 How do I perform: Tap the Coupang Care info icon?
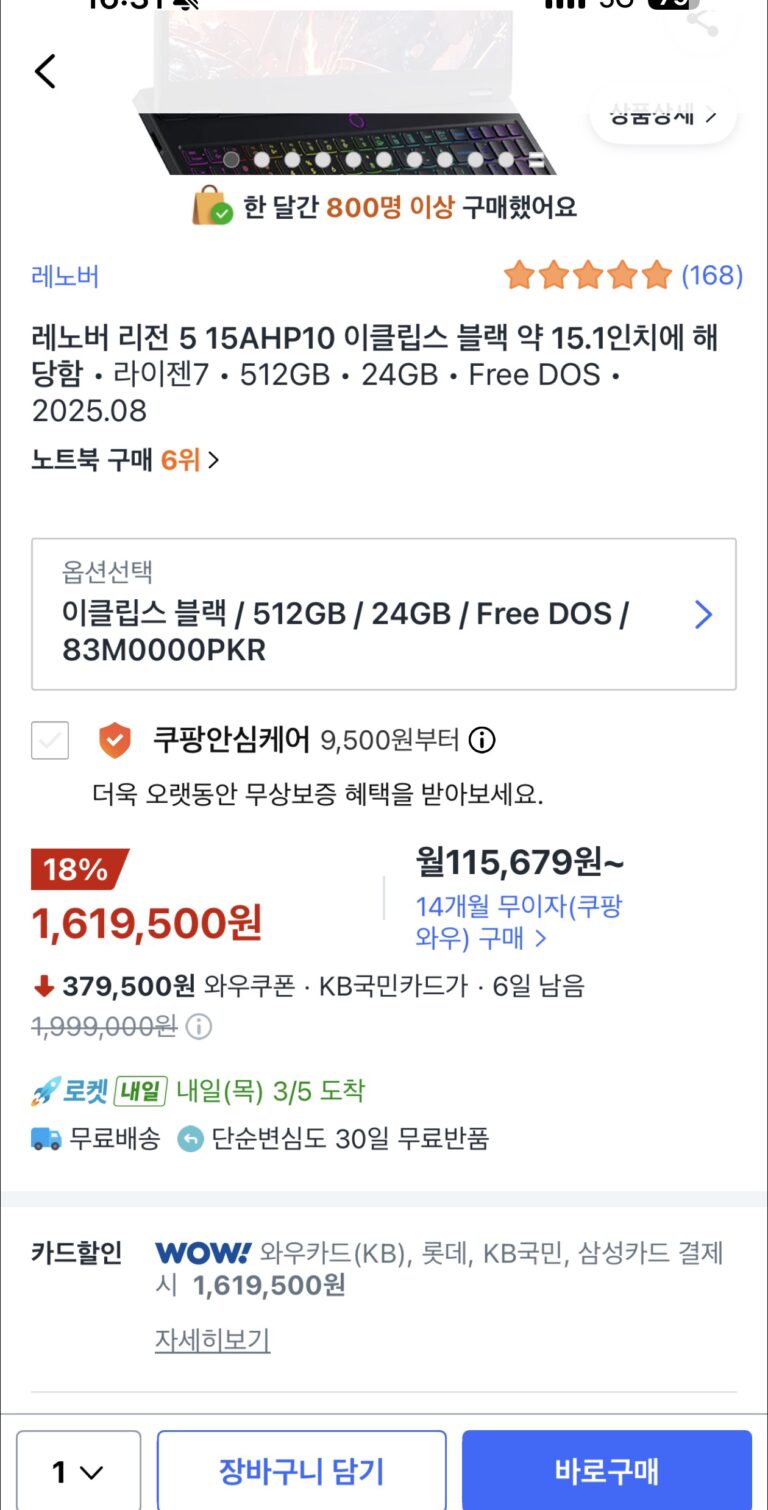click(x=482, y=740)
